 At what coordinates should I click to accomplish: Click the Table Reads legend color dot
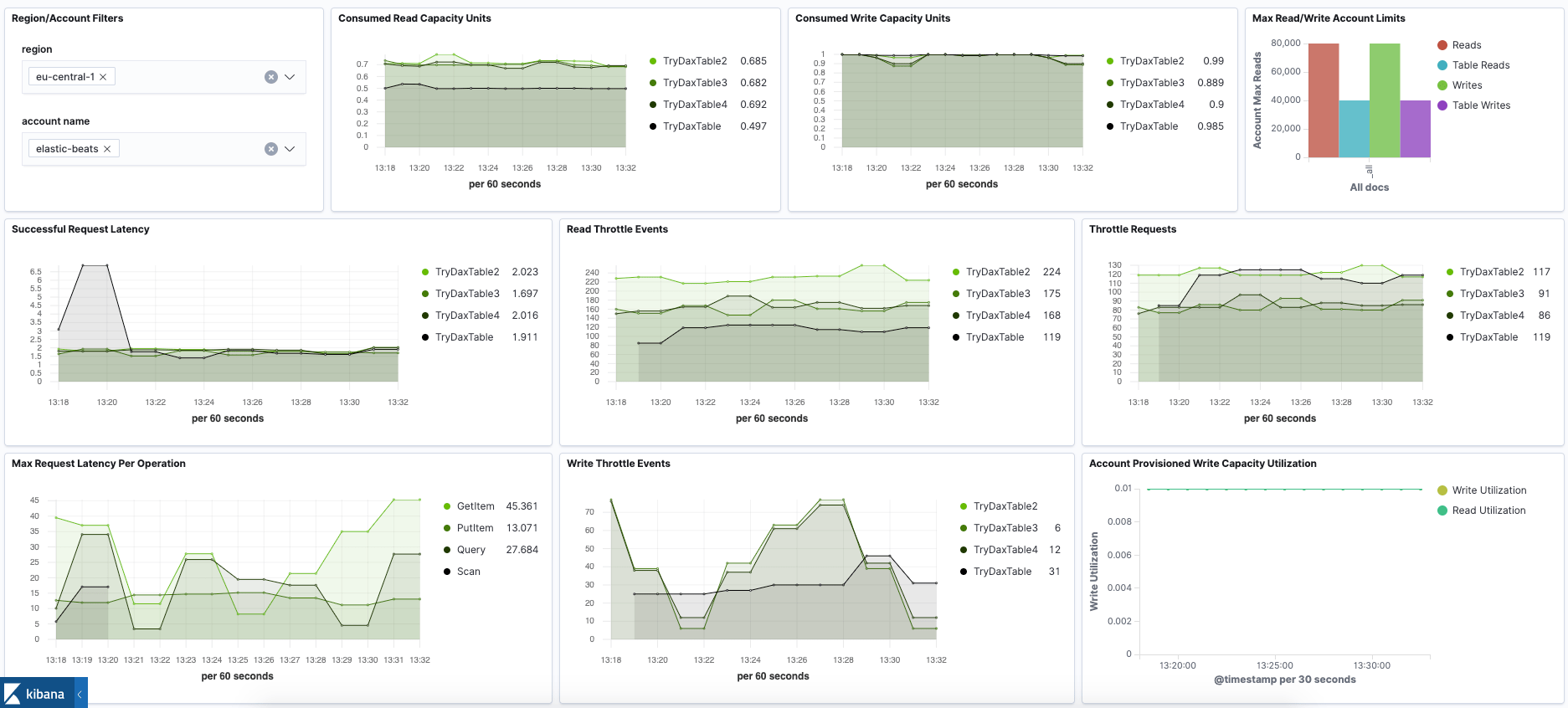[x=1442, y=65]
